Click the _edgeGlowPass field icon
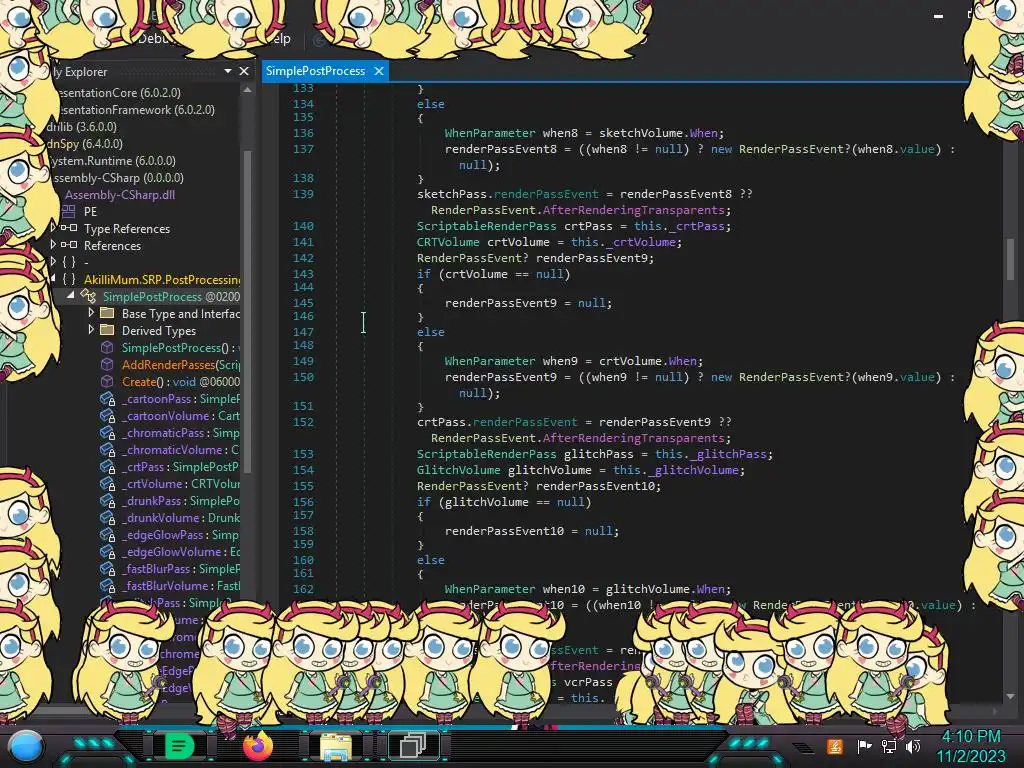The width and height of the screenshot is (1024, 768). tap(108, 535)
